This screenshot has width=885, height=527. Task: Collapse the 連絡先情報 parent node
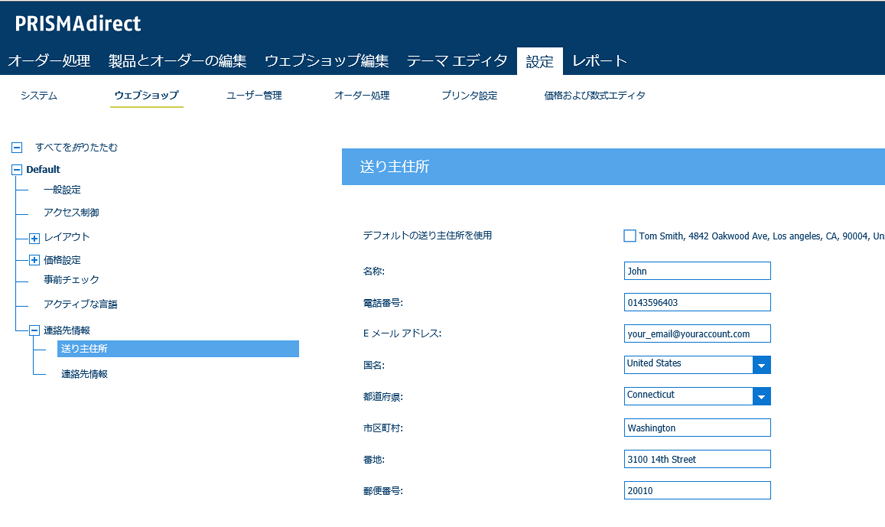point(34,330)
